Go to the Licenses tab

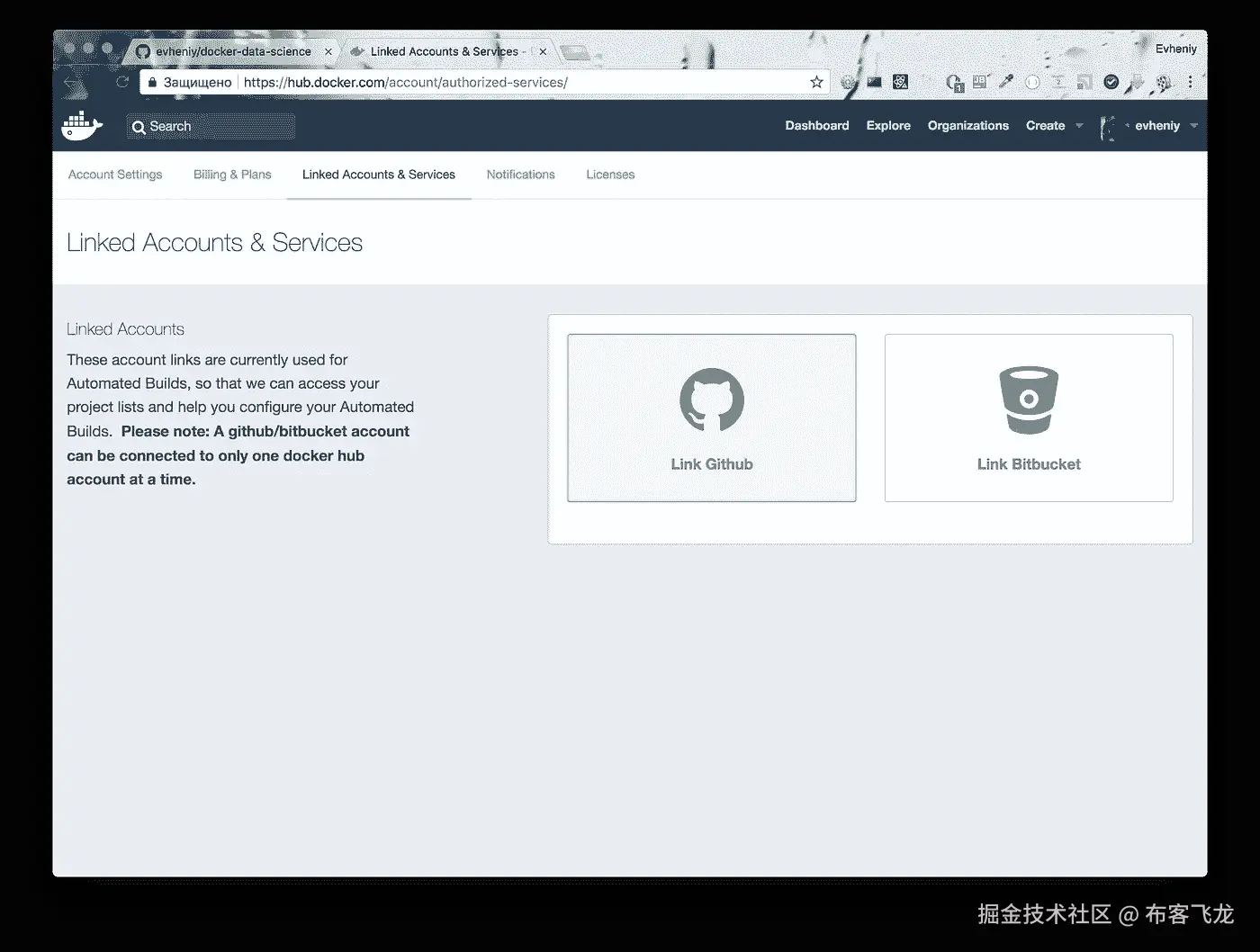[x=610, y=175]
